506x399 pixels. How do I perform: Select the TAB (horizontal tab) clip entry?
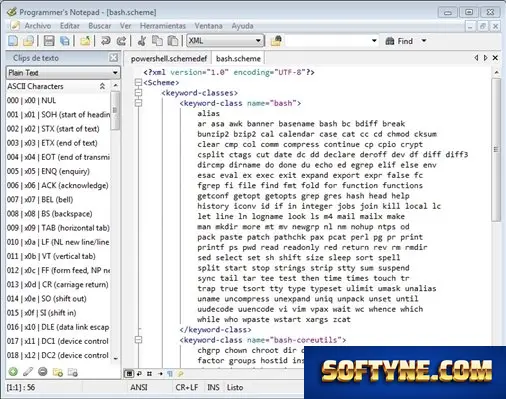58,228
